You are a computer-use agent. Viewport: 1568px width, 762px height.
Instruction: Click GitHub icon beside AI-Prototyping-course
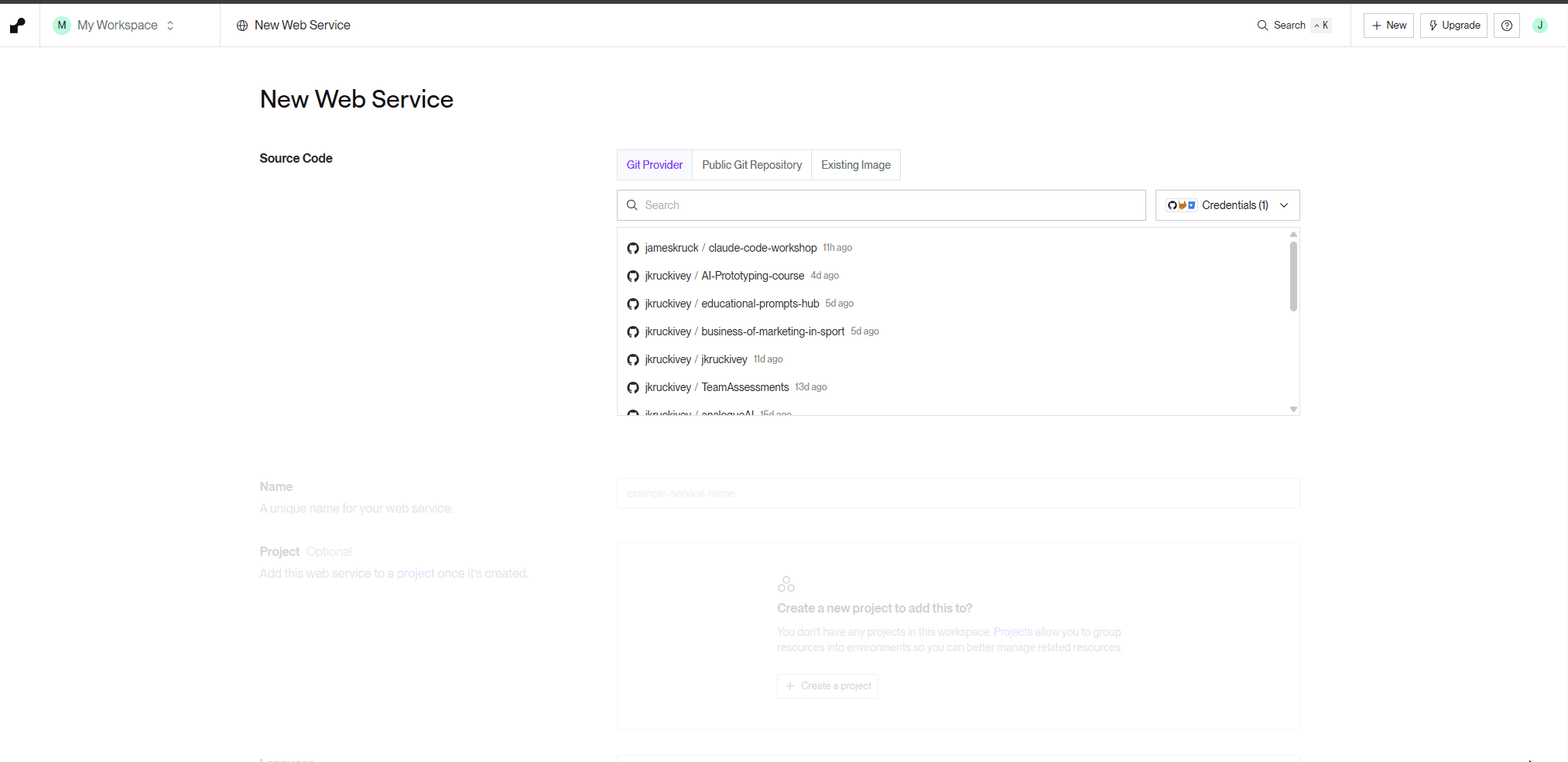coord(633,276)
